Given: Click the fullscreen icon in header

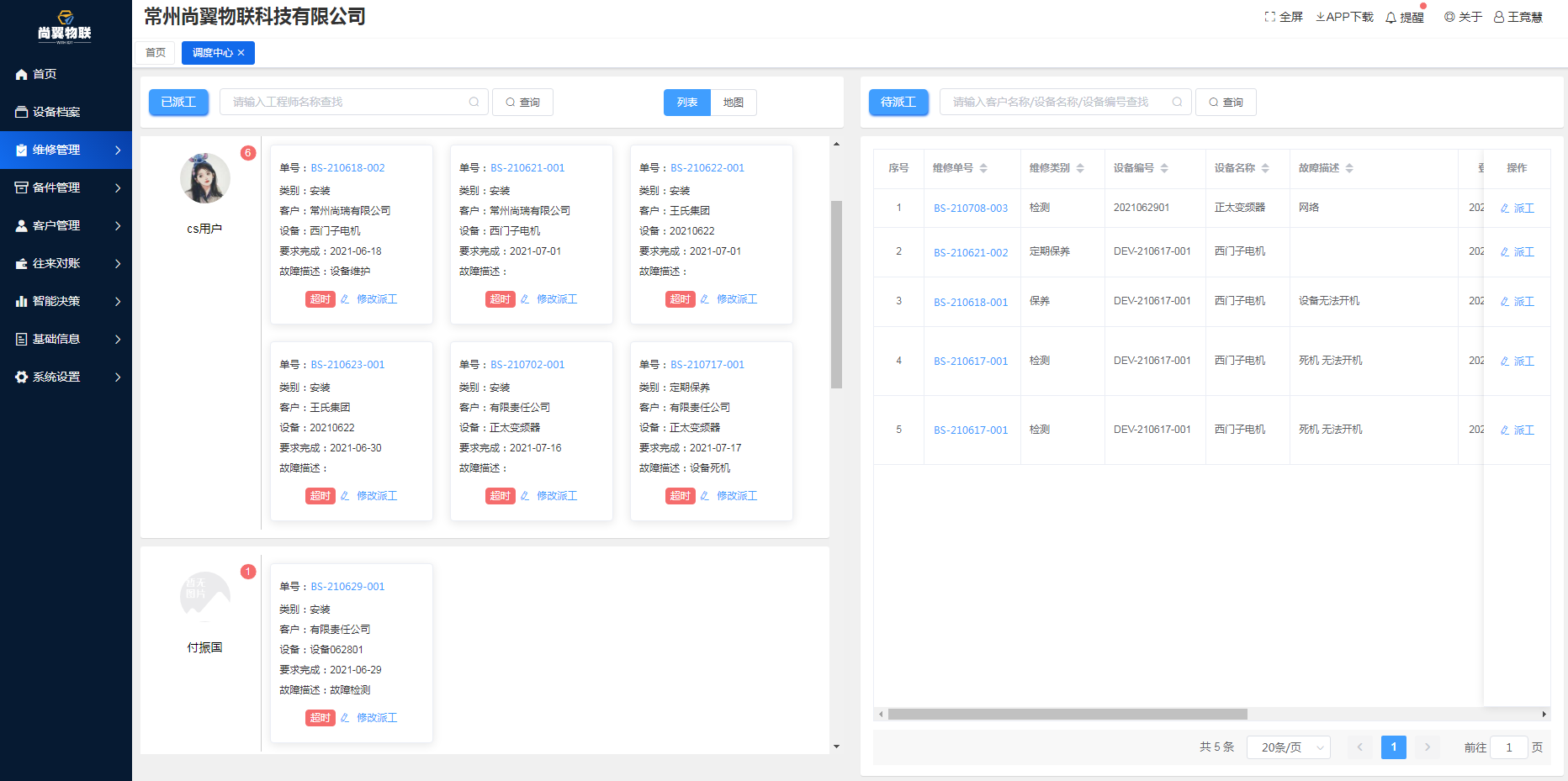Looking at the screenshot, I should tap(1269, 17).
